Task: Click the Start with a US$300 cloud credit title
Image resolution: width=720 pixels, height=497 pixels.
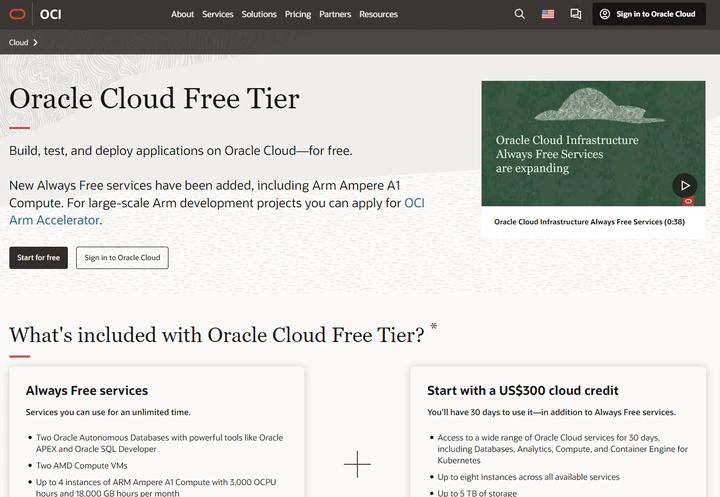Action: [523, 390]
